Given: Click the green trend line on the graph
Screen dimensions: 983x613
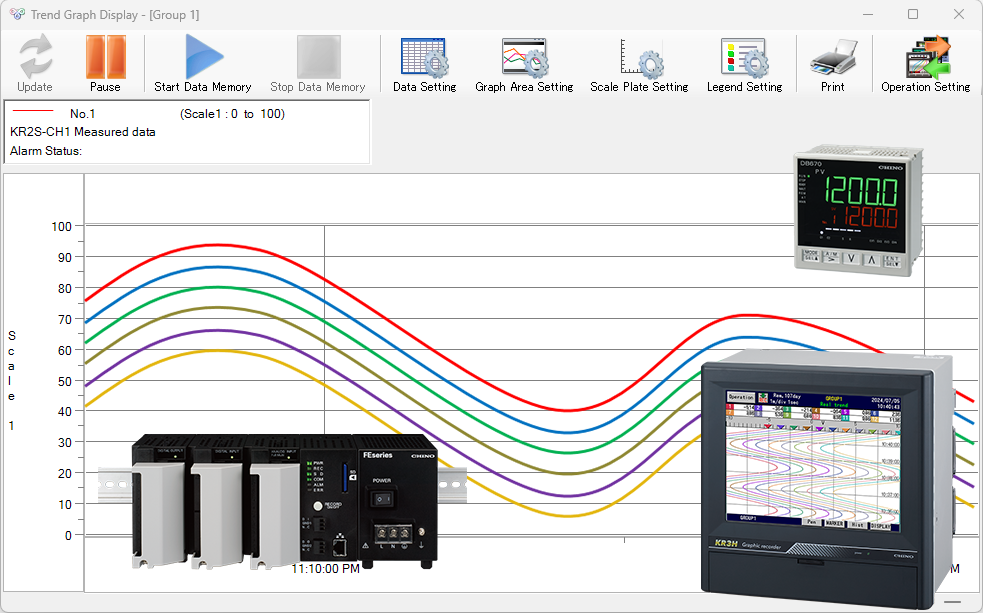Looking at the screenshot, I should [x=217, y=287].
